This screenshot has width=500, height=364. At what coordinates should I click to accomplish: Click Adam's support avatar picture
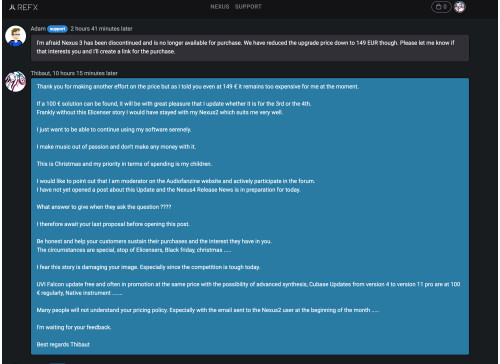(x=15, y=36)
